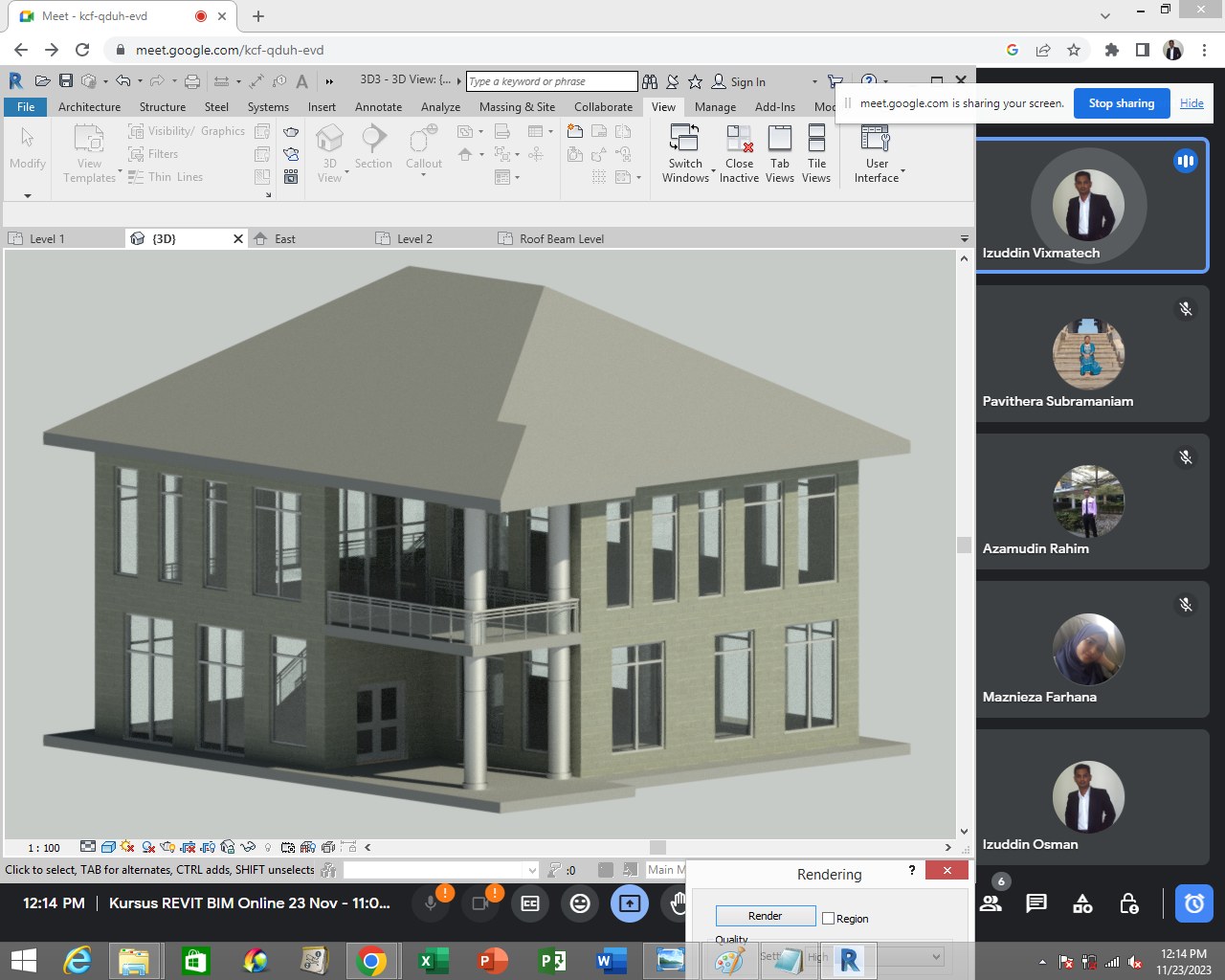
Task: Click the keyword search input field
Action: pos(551,81)
